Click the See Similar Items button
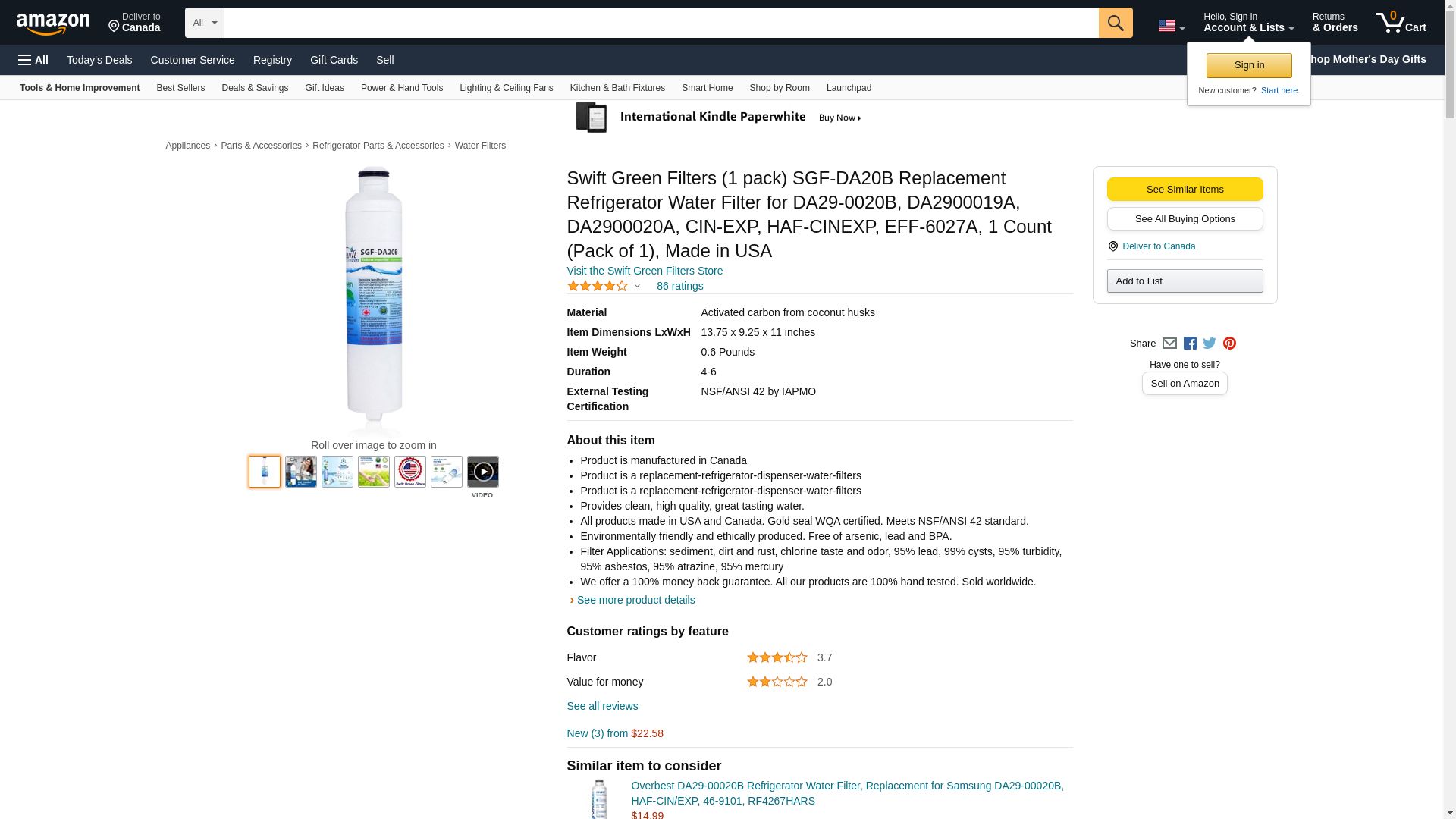This screenshot has width=1456, height=819. [x=1185, y=189]
